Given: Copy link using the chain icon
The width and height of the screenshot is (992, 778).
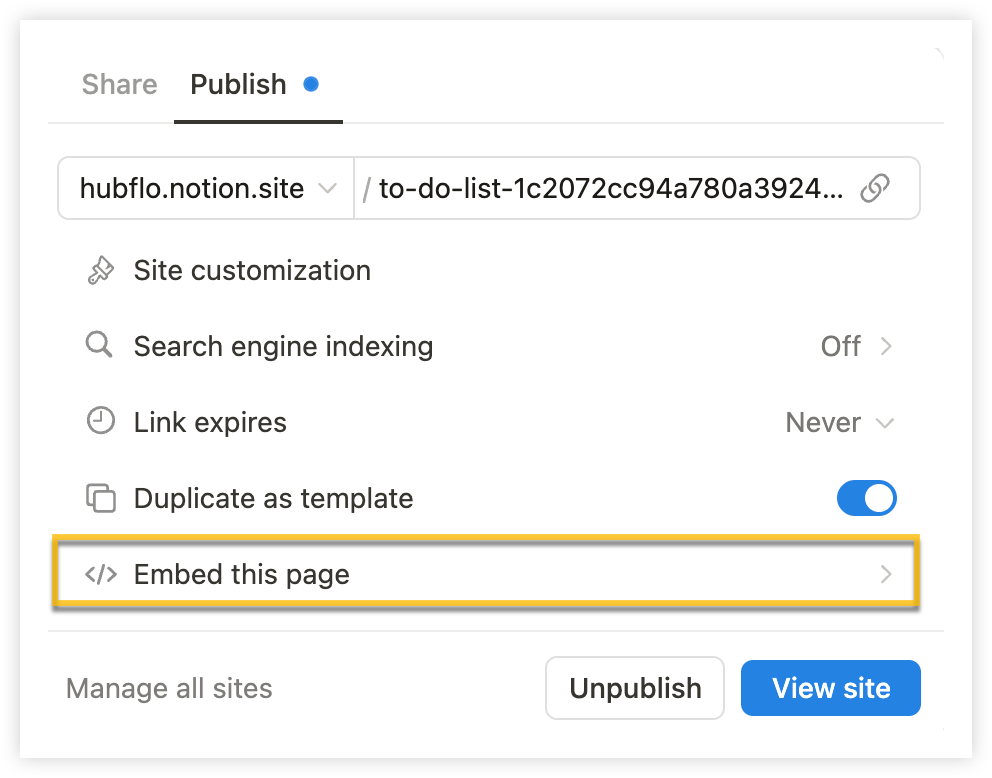Looking at the screenshot, I should coord(875,188).
